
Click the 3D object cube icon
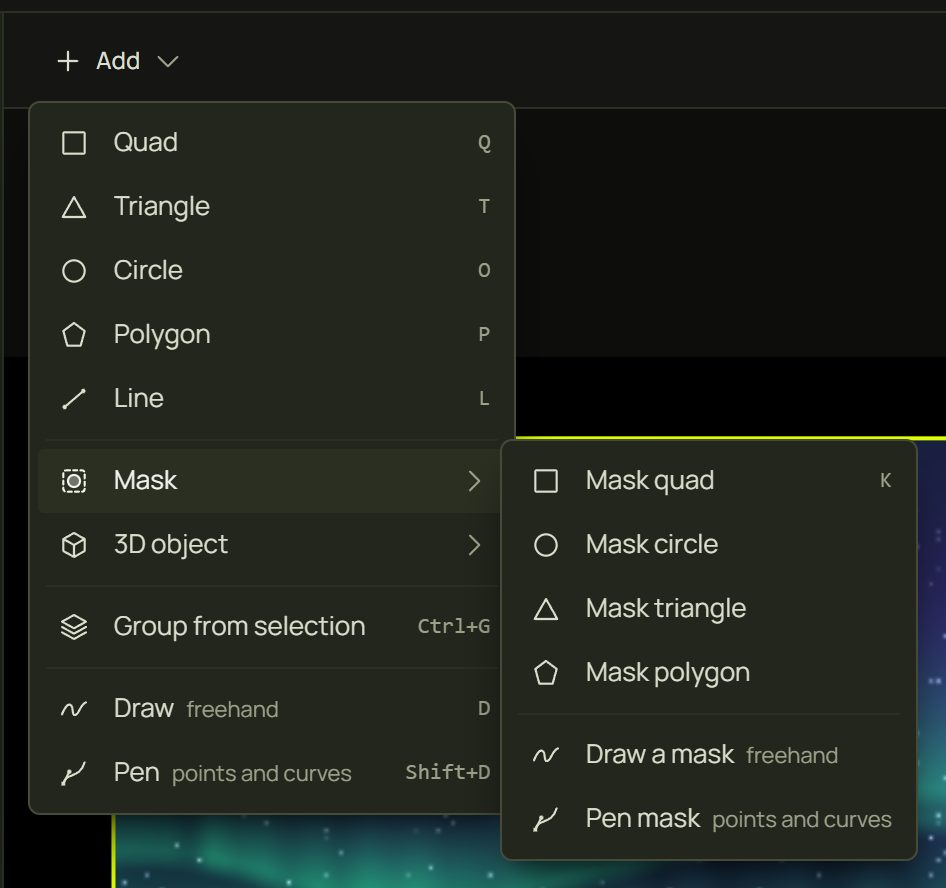click(74, 545)
